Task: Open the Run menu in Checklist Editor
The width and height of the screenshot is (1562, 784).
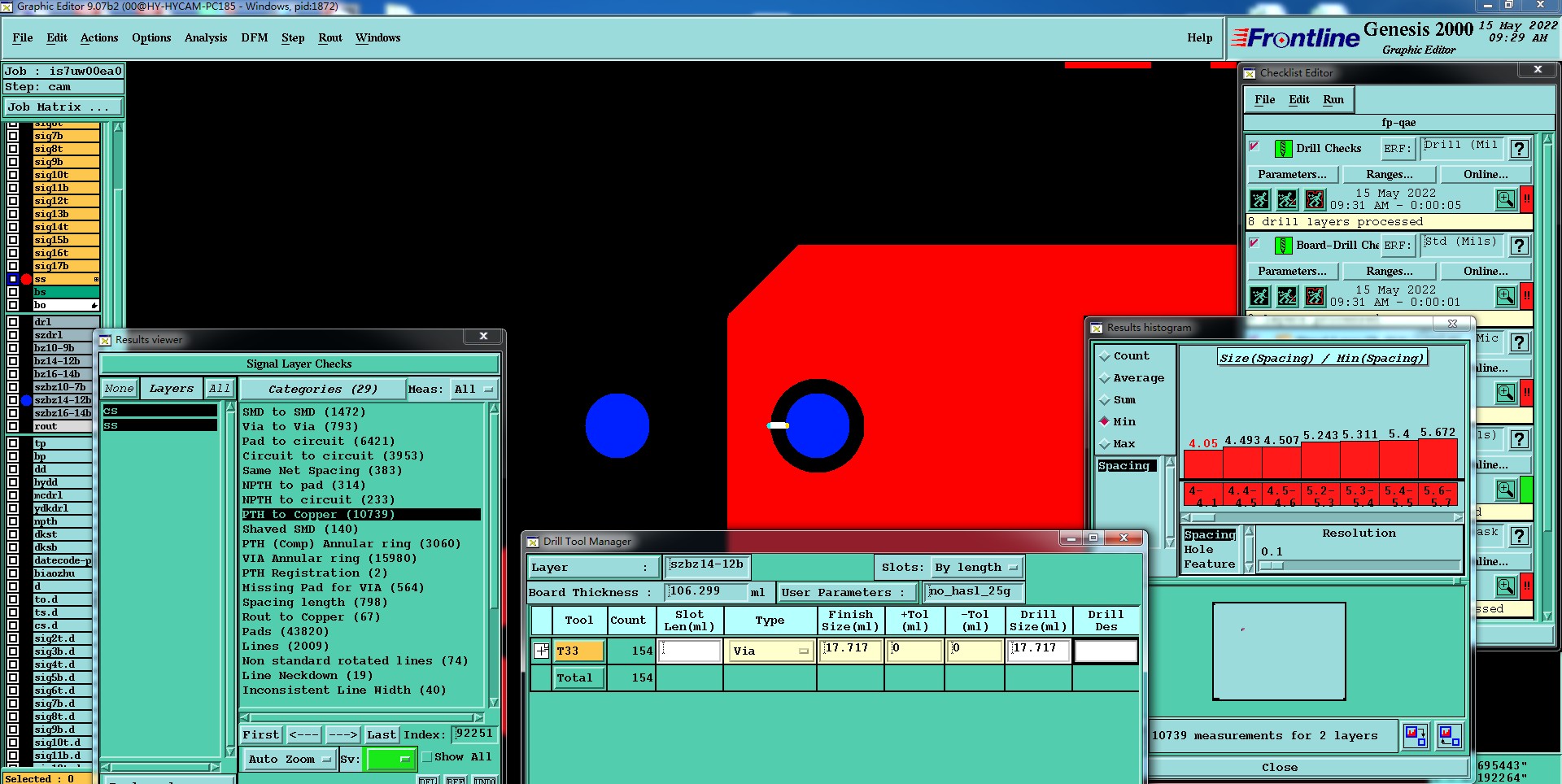Action: tap(1333, 100)
